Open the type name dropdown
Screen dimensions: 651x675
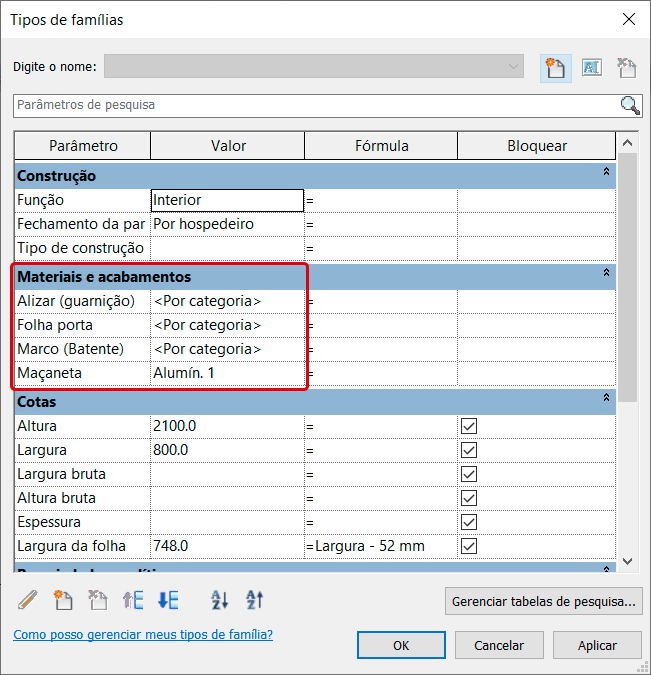tap(514, 67)
